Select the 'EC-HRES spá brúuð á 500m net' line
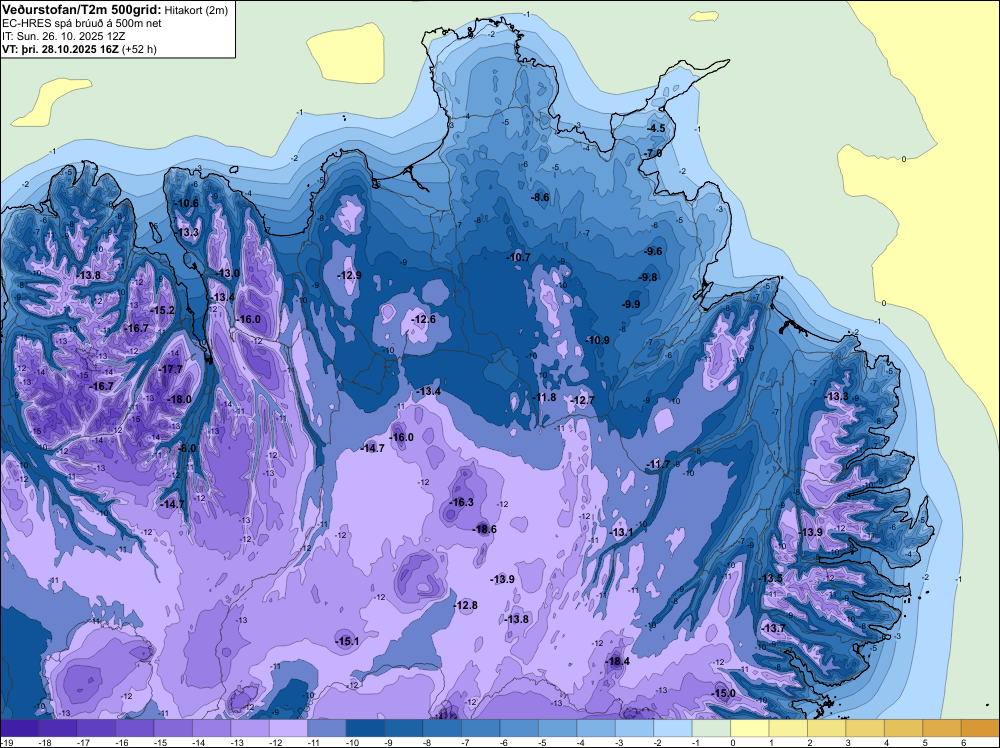The image size is (1000, 748). pyautogui.click(x=82, y=23)
